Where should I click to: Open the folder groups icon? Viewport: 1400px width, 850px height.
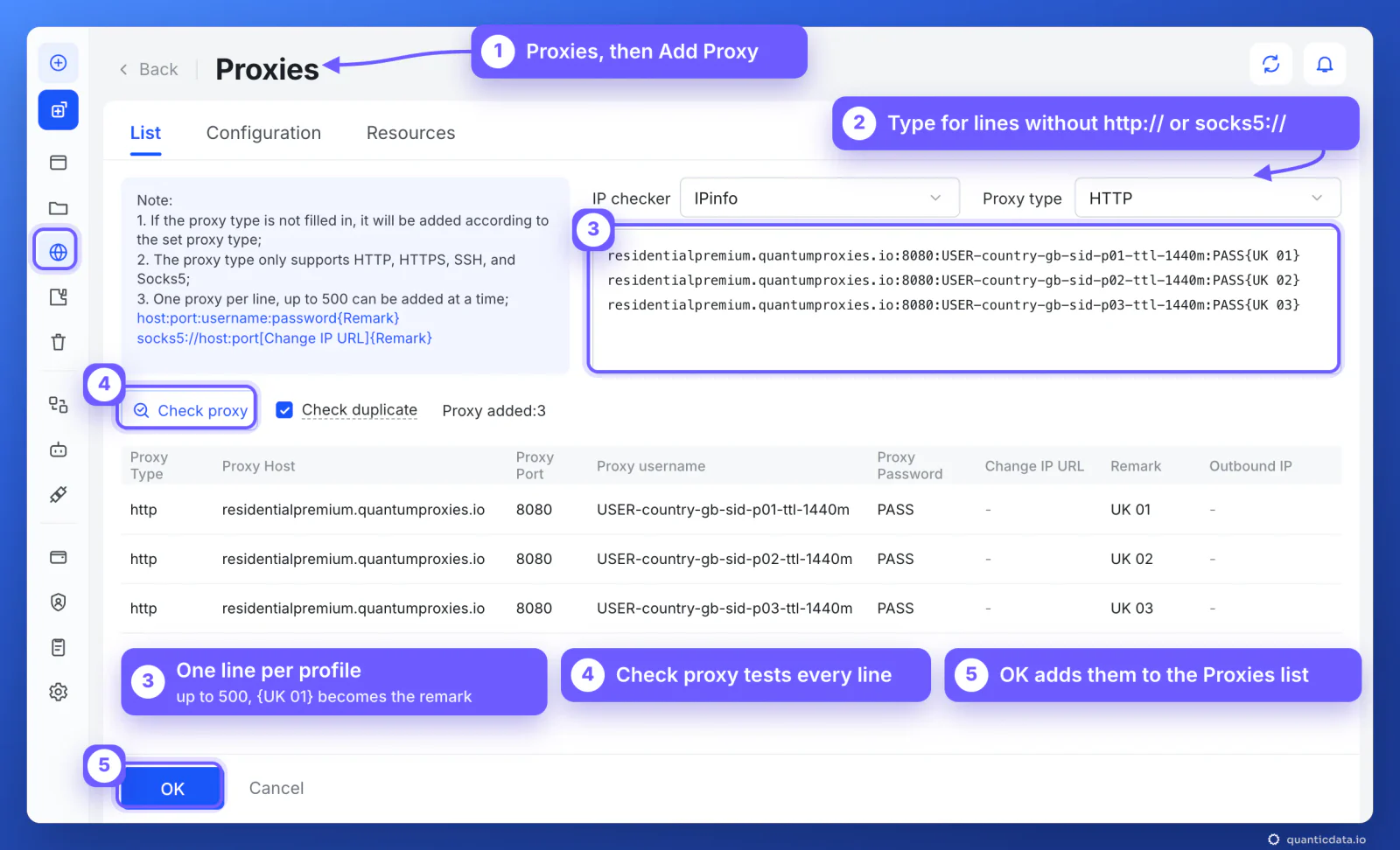(x=59, y=208)
